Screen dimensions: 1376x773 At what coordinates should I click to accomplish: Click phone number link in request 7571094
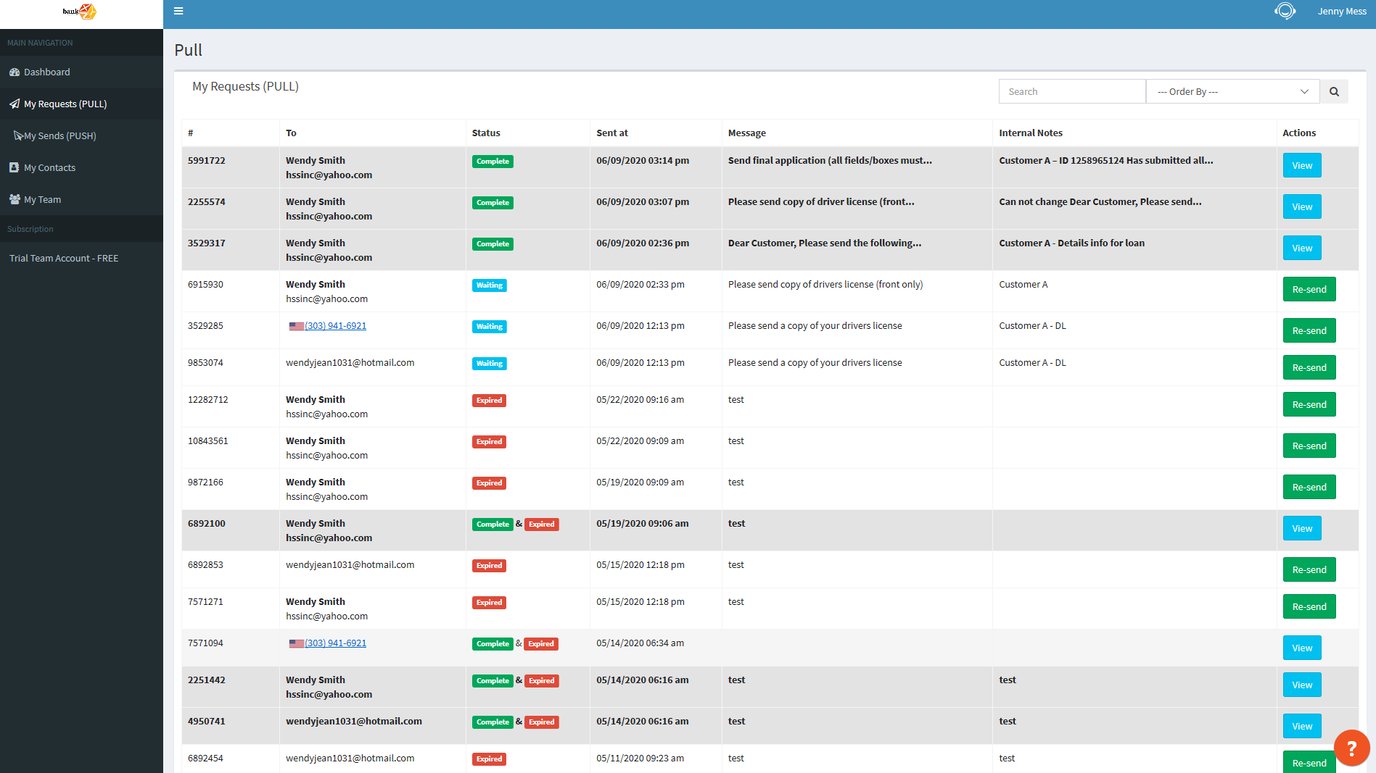click(x=335, y=643)
